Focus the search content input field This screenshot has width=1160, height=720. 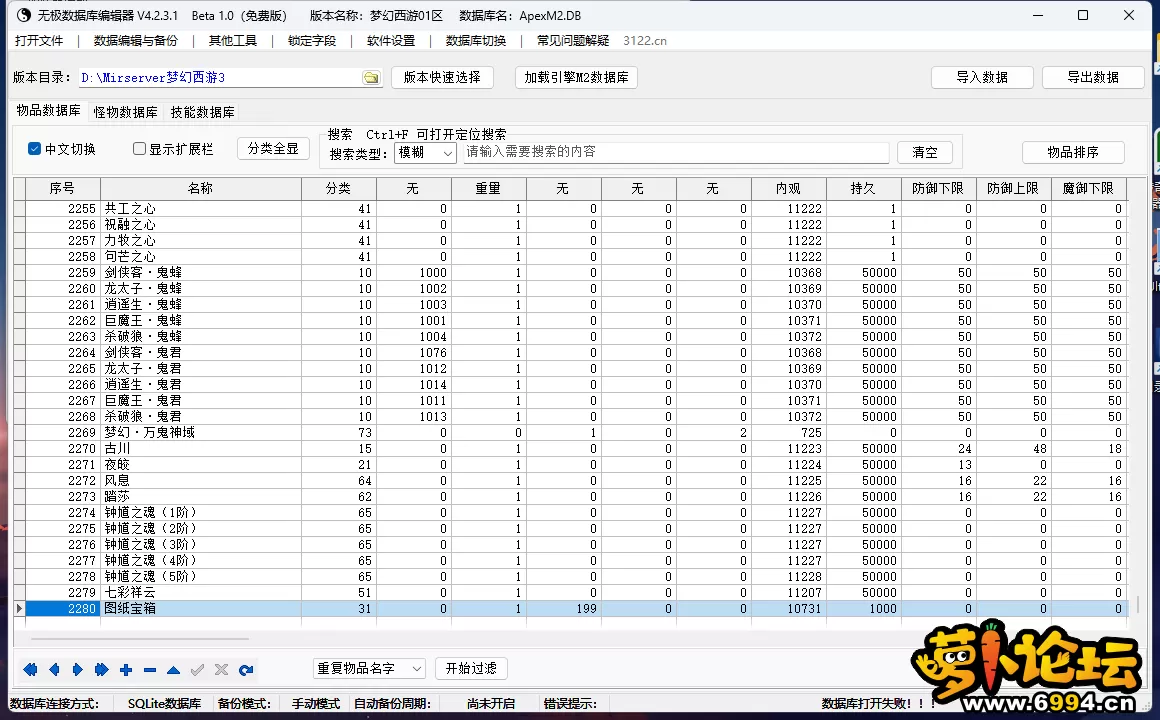click(x=675, y=152)
